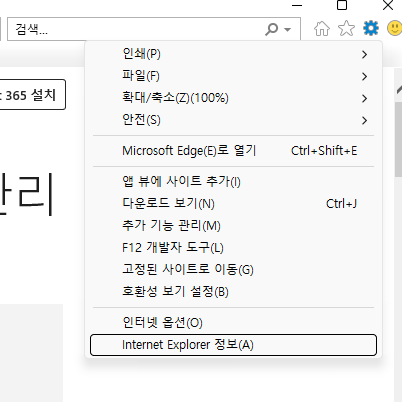Select Internet Explorer 정보(A)

[233, 345]
